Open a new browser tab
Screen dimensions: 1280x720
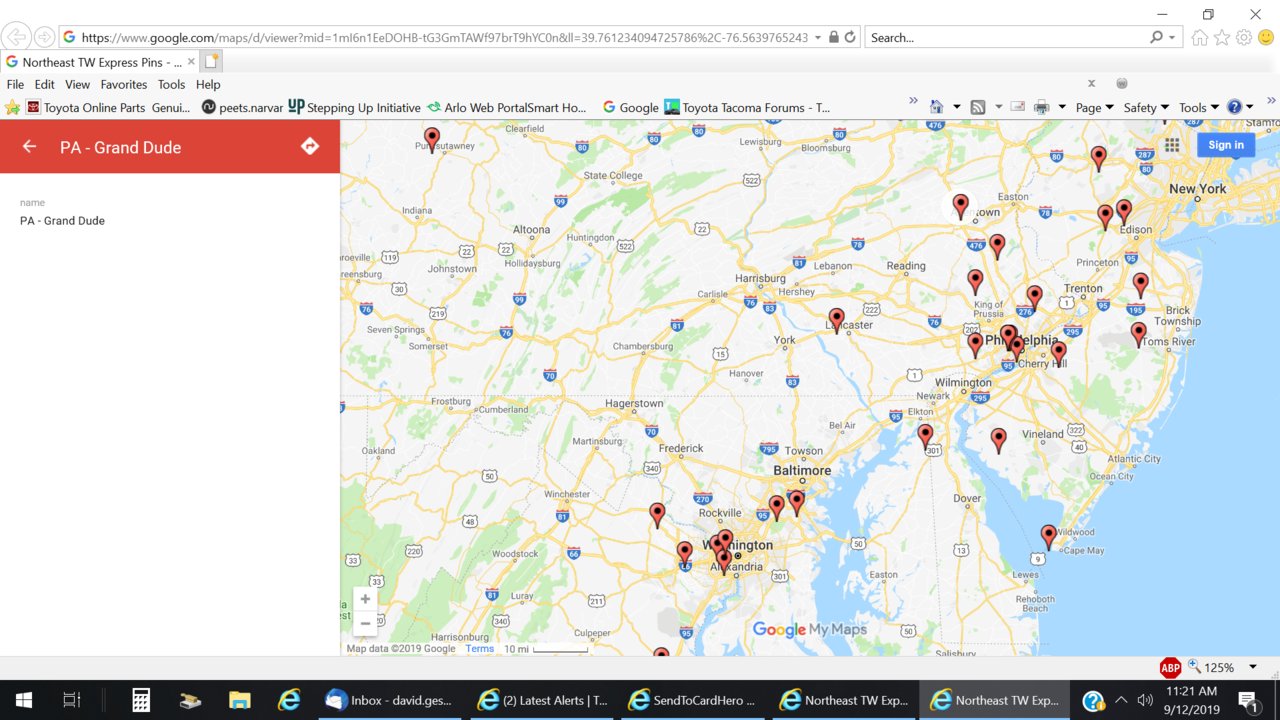click(211, 62)
